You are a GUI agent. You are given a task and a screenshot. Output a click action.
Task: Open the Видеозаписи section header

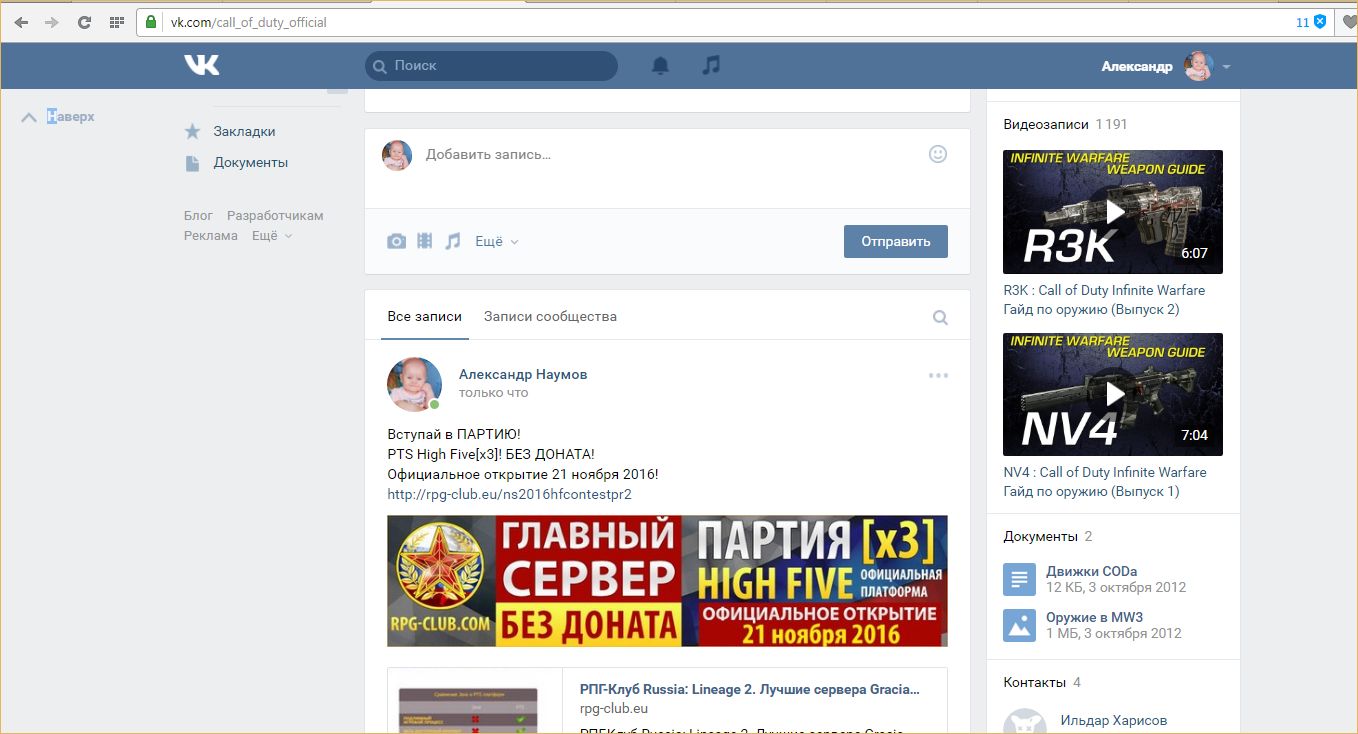(x=1046, y=124)
